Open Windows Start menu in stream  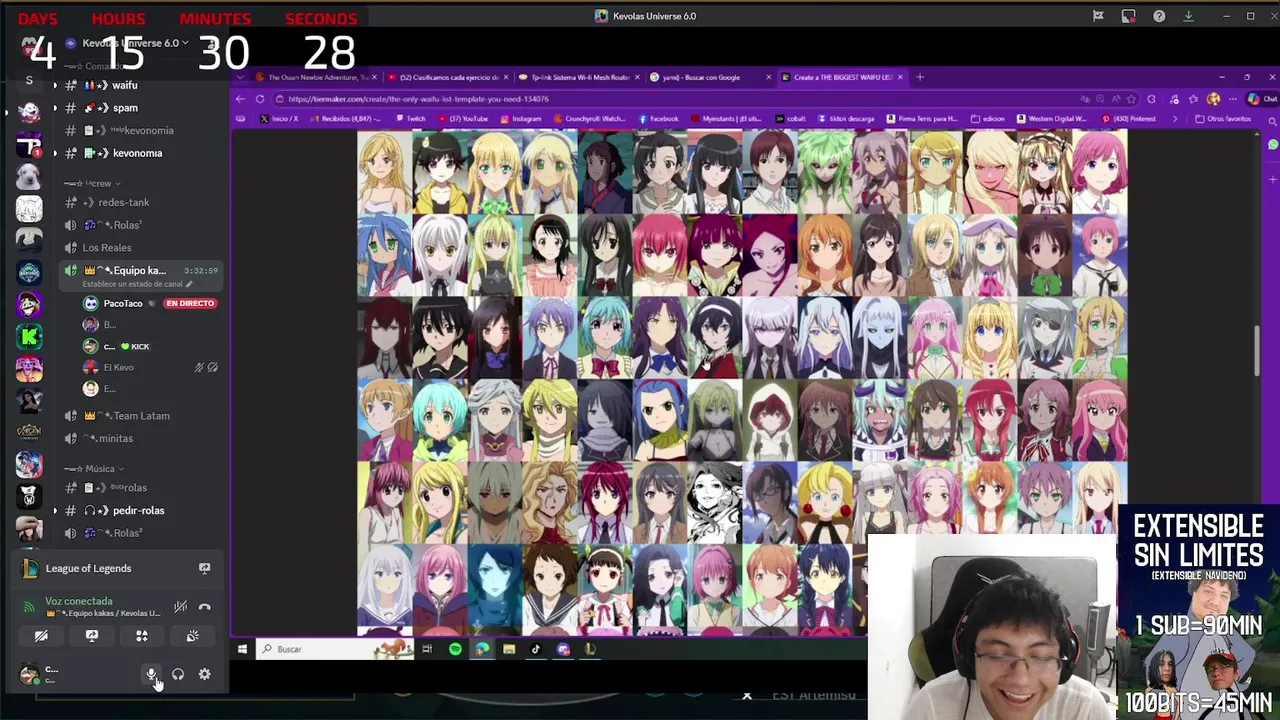(242, 649)
